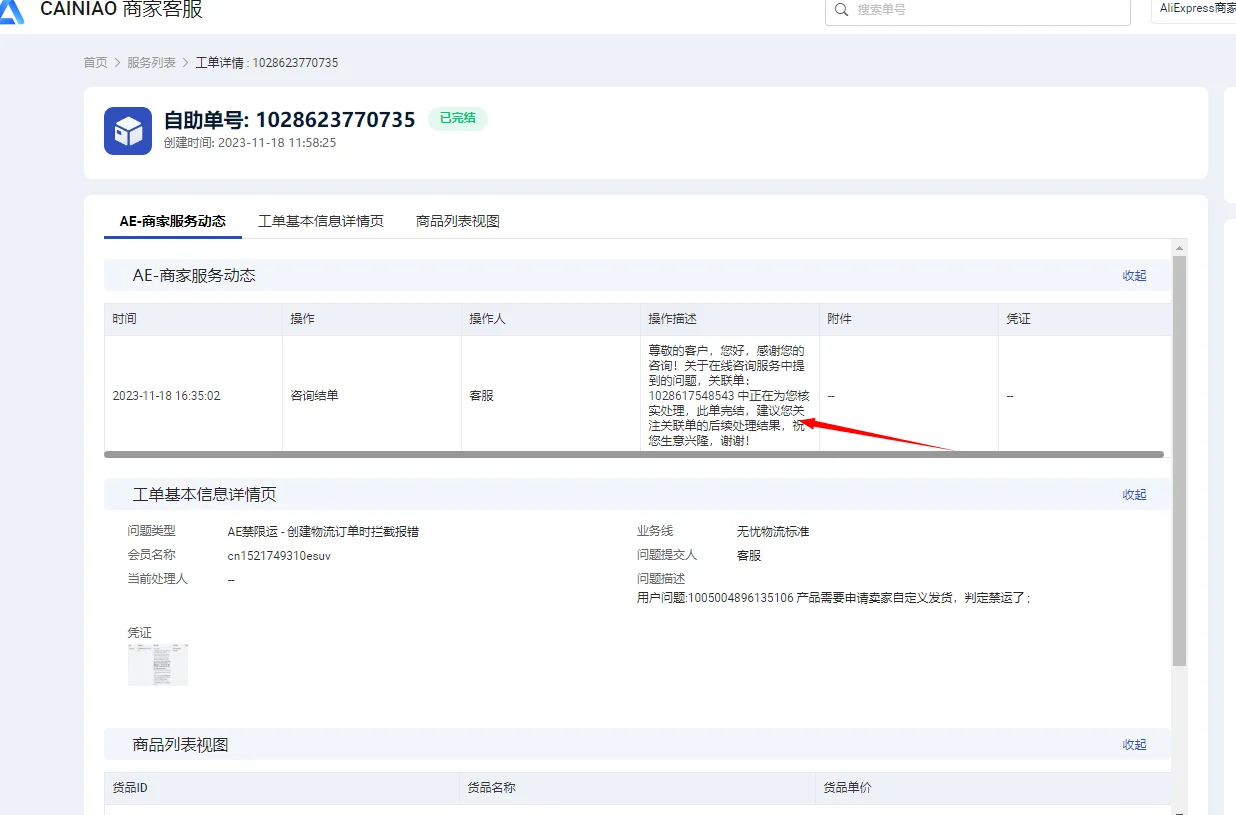Click the operation description starting 尊敬的客户
The height and width of the screenshot is (815, 1236).
(x=729, y=396)
